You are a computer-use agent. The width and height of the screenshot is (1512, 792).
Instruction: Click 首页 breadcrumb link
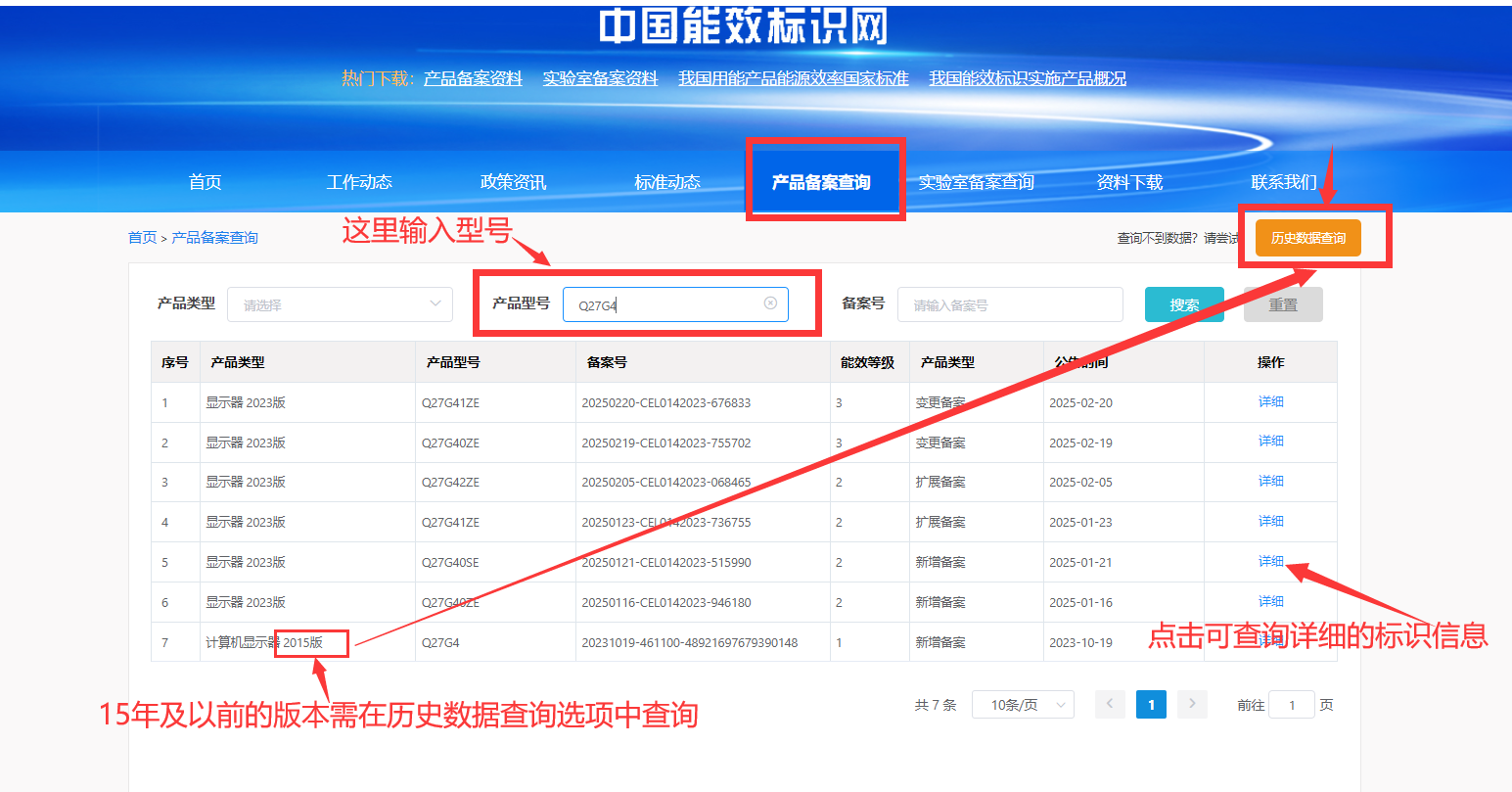(142, 238)
